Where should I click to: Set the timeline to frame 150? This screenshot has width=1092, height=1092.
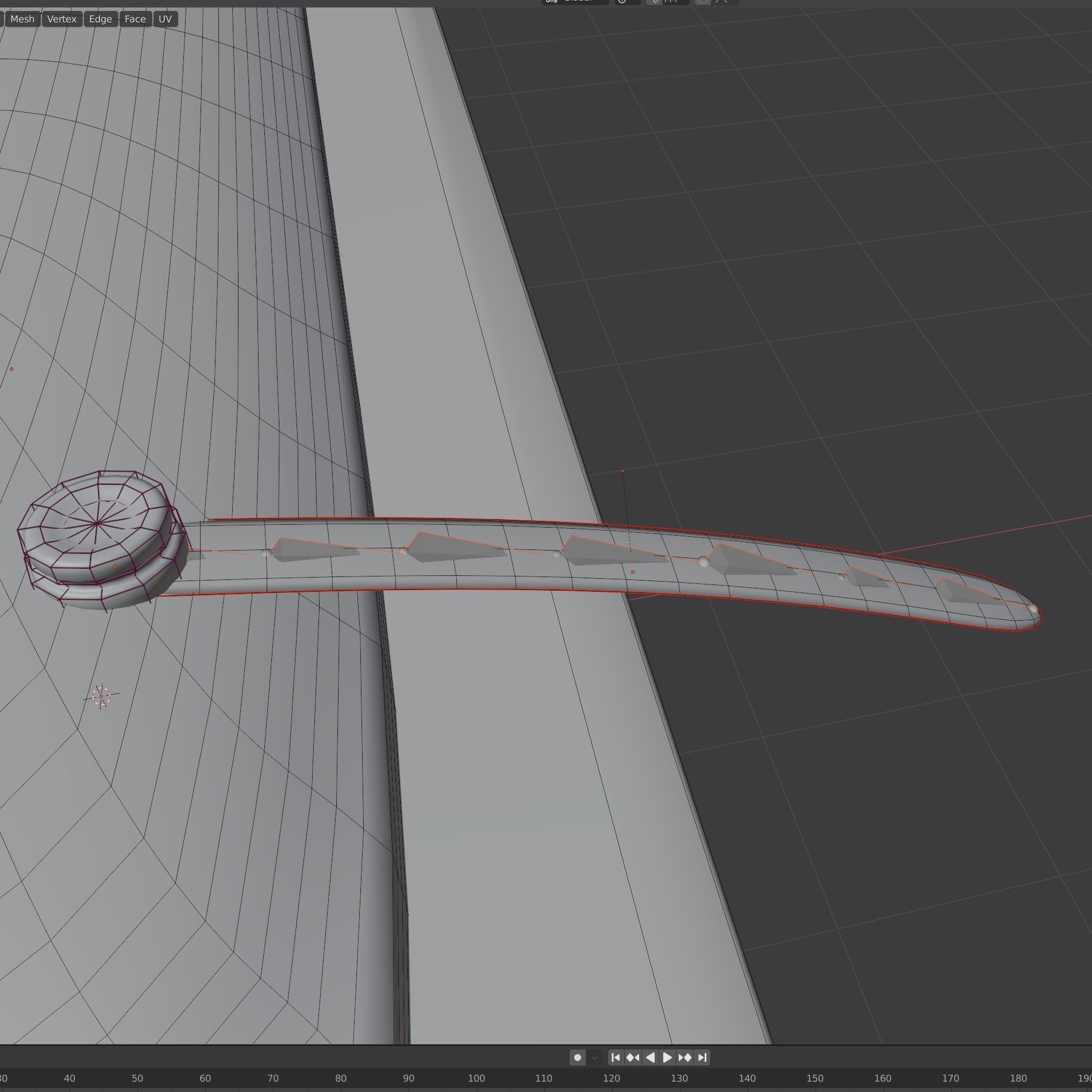coord(815,1078)
